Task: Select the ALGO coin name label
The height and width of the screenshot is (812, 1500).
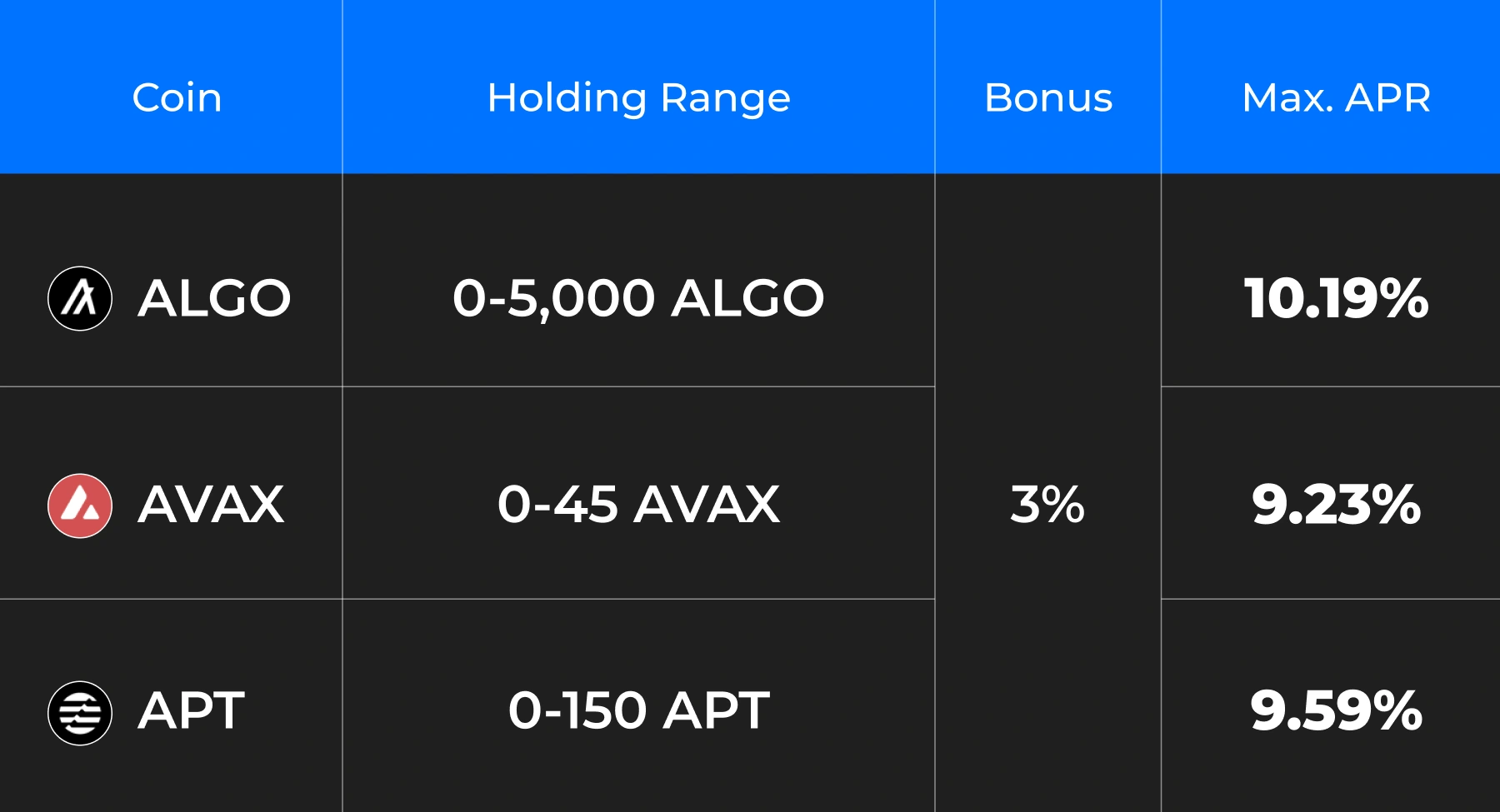Action: click(x=214, y=298)
